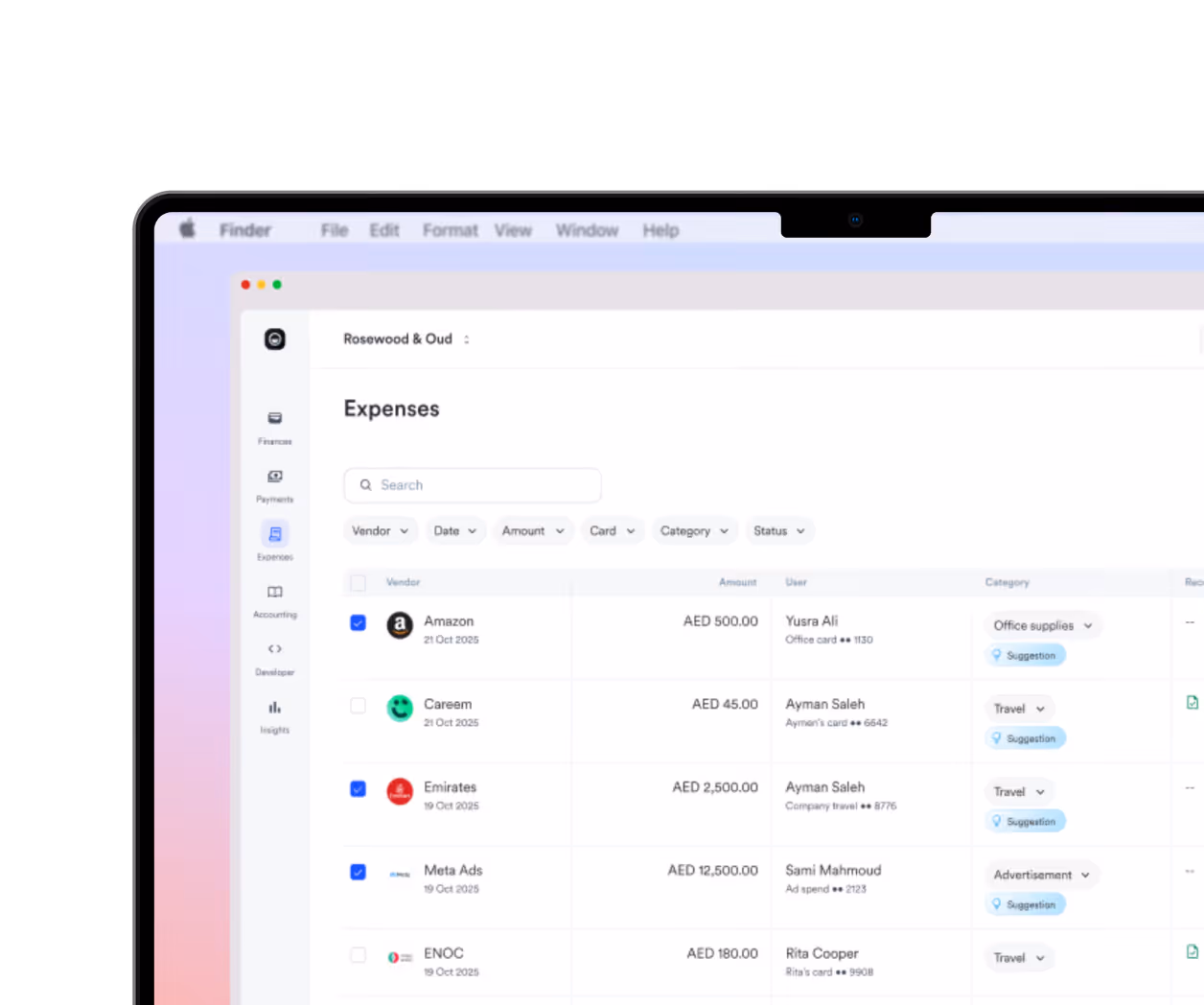Uncheck the Emirates expense checkbox
The height and width of the screenshot is (1005, 1204).
[x=359, y=789]
